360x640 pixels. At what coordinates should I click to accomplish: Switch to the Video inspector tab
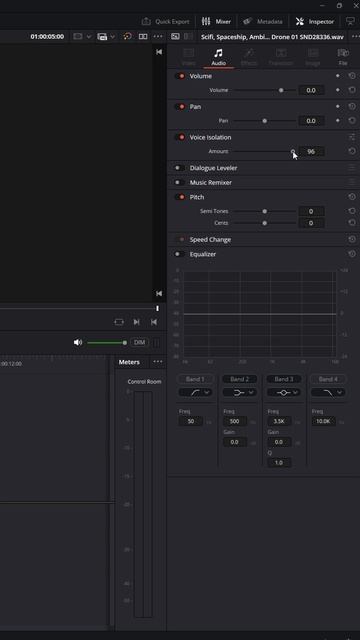[189, 57]
